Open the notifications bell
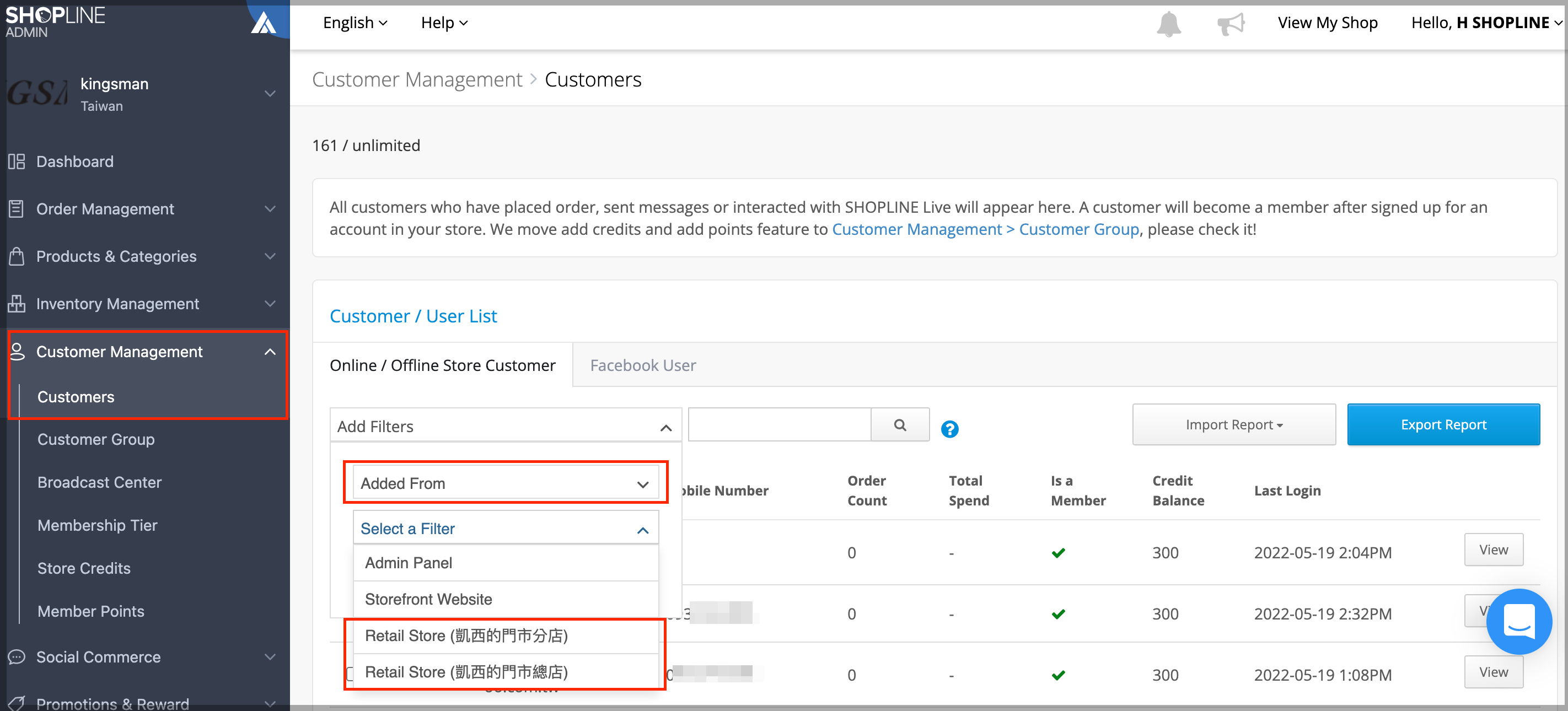 click(1168, 24)
